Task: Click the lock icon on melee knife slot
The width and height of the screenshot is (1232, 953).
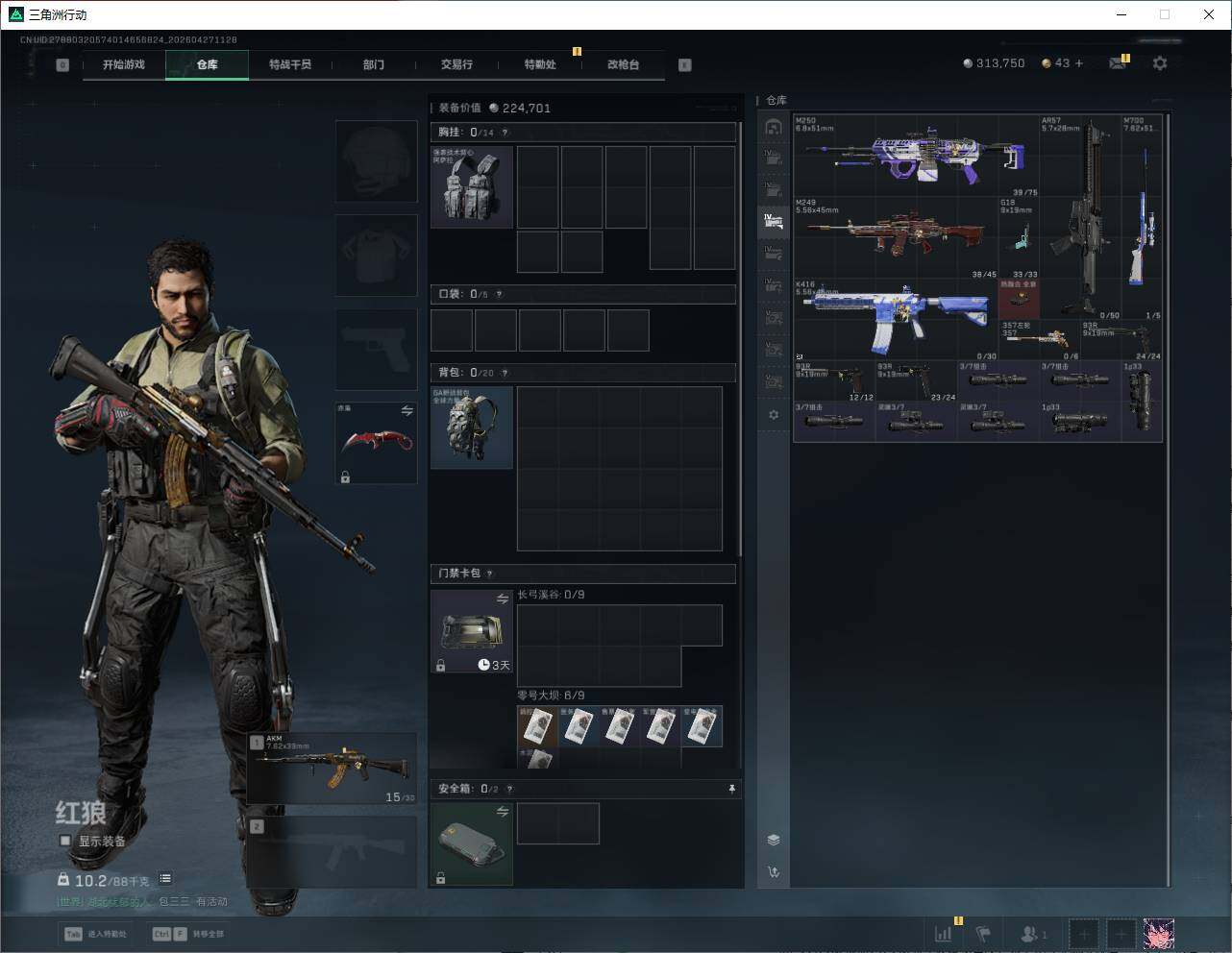Action: [x=345, y=476]
